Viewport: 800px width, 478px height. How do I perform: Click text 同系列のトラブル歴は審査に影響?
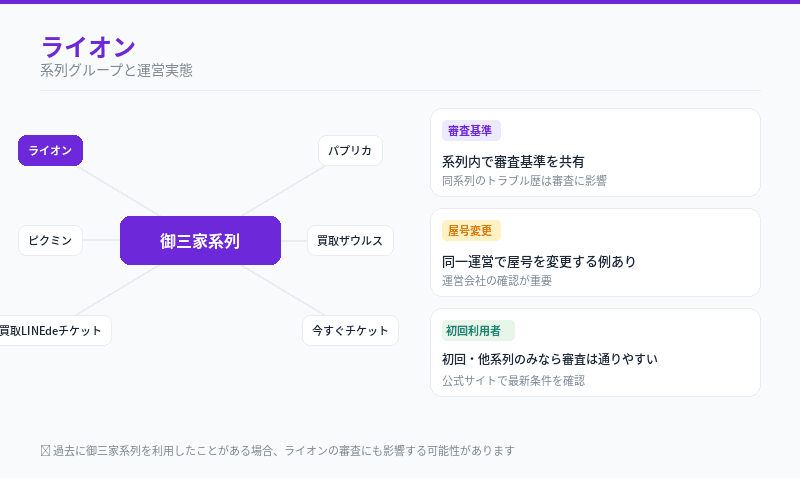pyautogui.click(x=524, y=181)
